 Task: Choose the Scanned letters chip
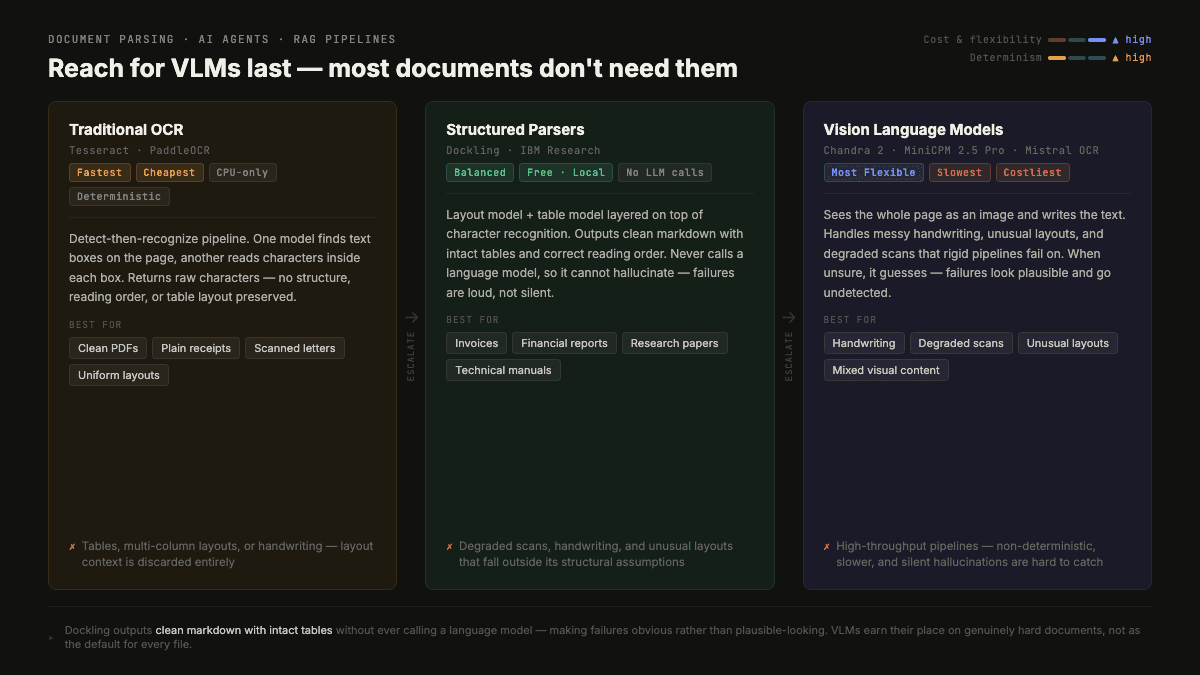295,348
